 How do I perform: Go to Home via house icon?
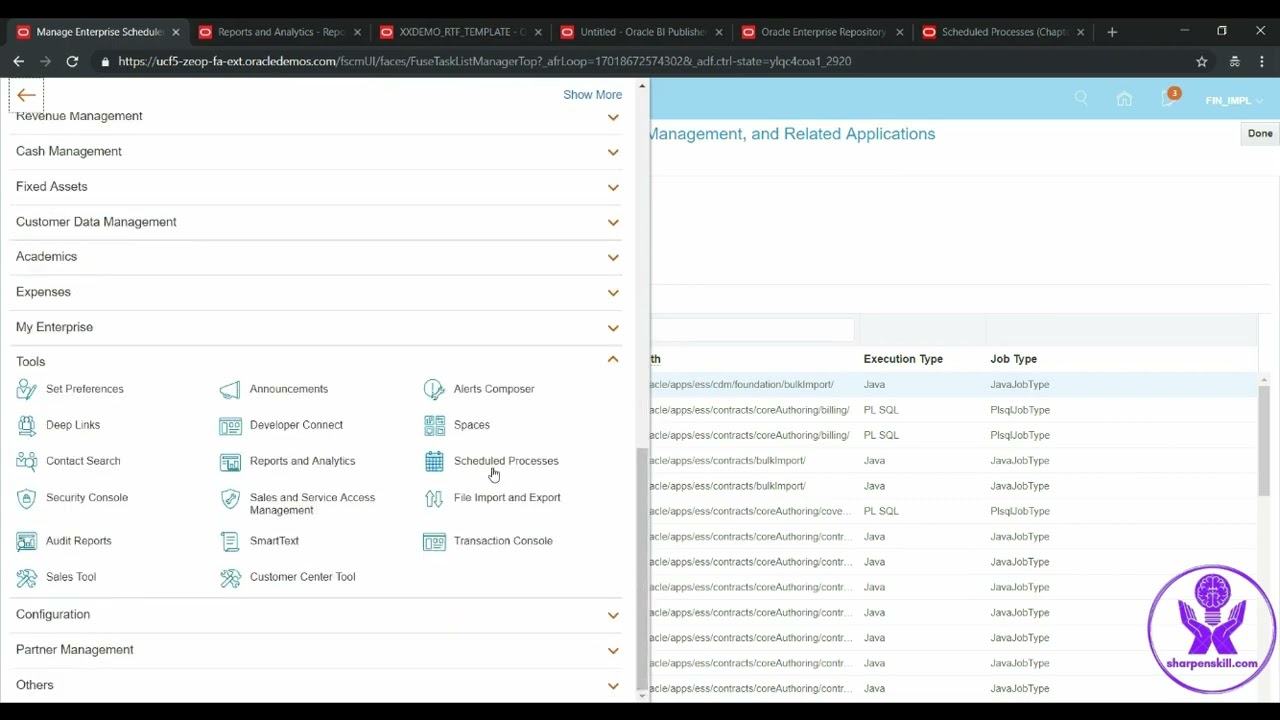tap(1124, 99)
